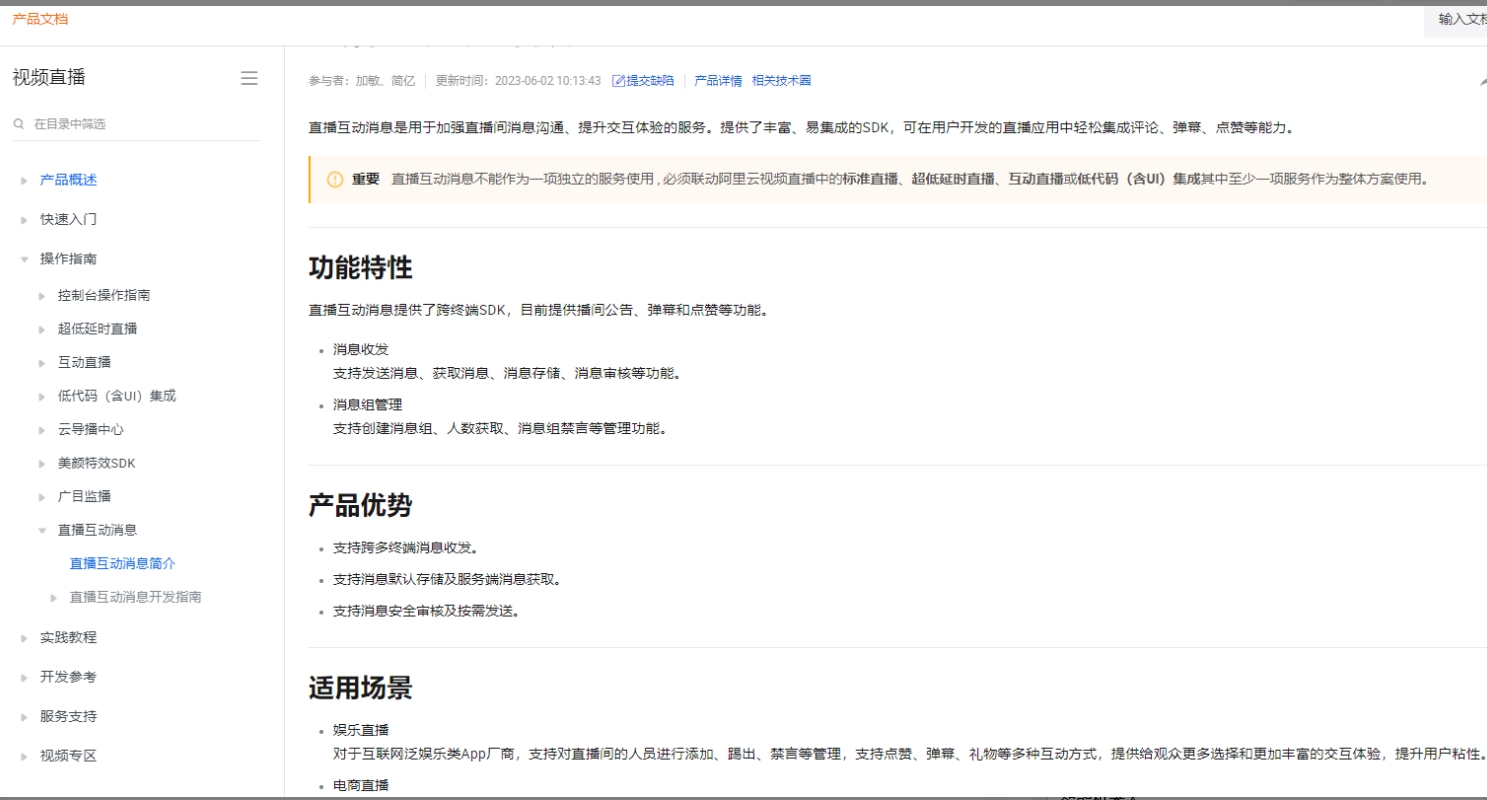This screenshot has height=800, width=1487.
Task: Expand the 广目监播 arrow
Action: tap(42, 497)
